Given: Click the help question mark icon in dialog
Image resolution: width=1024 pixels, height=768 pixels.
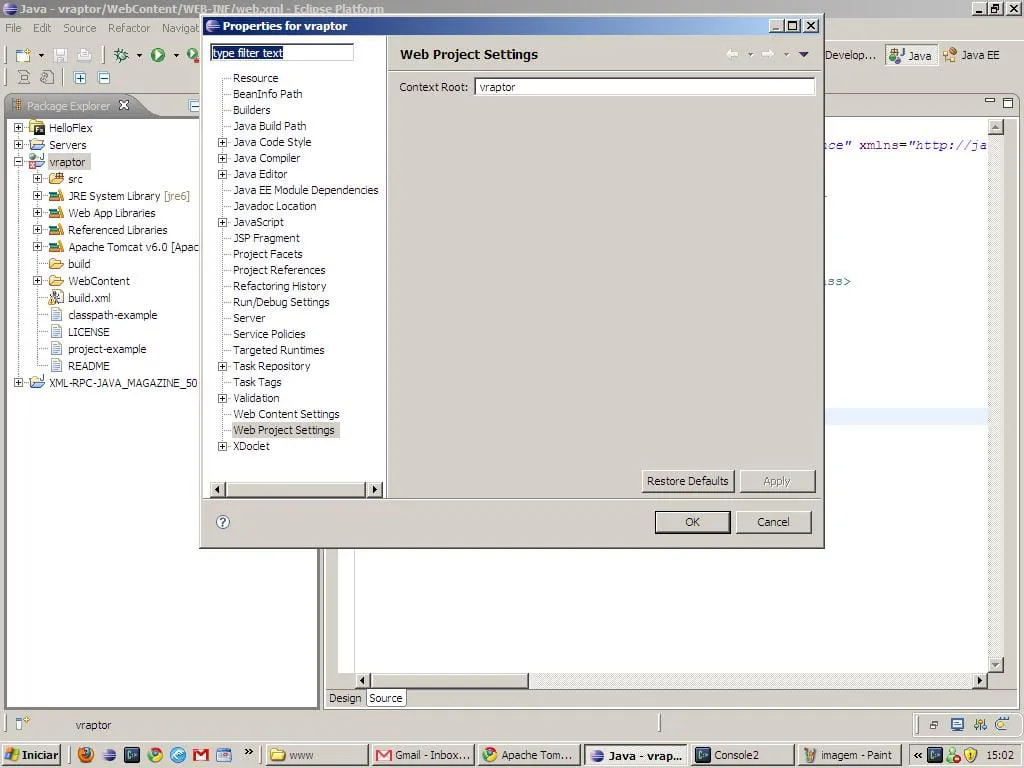Looking at the screenshot, I should coord(223,522).
